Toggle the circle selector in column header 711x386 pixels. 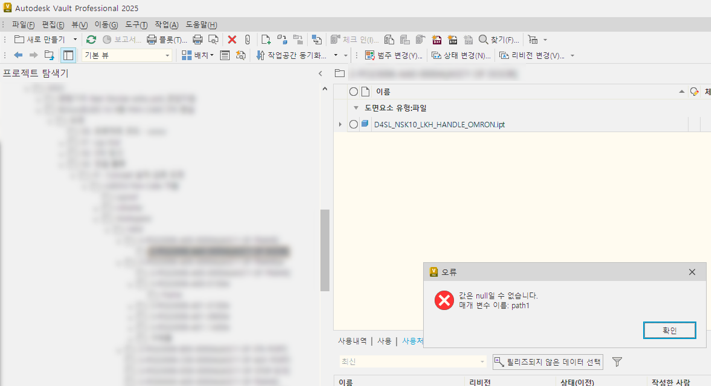click(353, 92)
